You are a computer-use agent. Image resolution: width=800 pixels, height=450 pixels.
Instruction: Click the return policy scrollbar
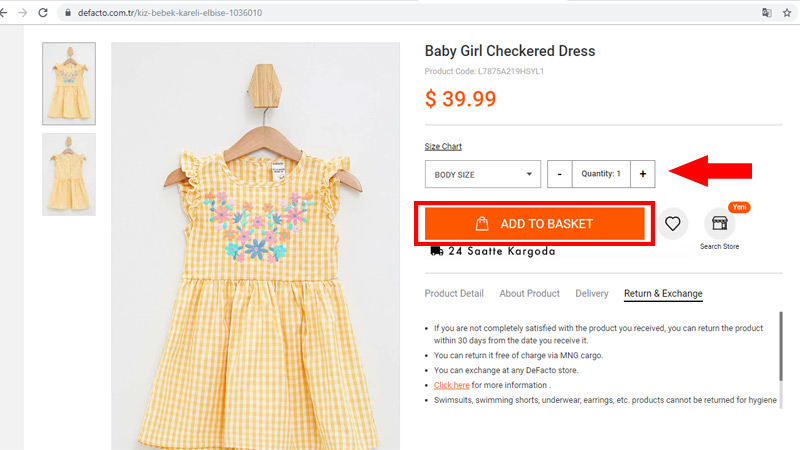point(781,346)
